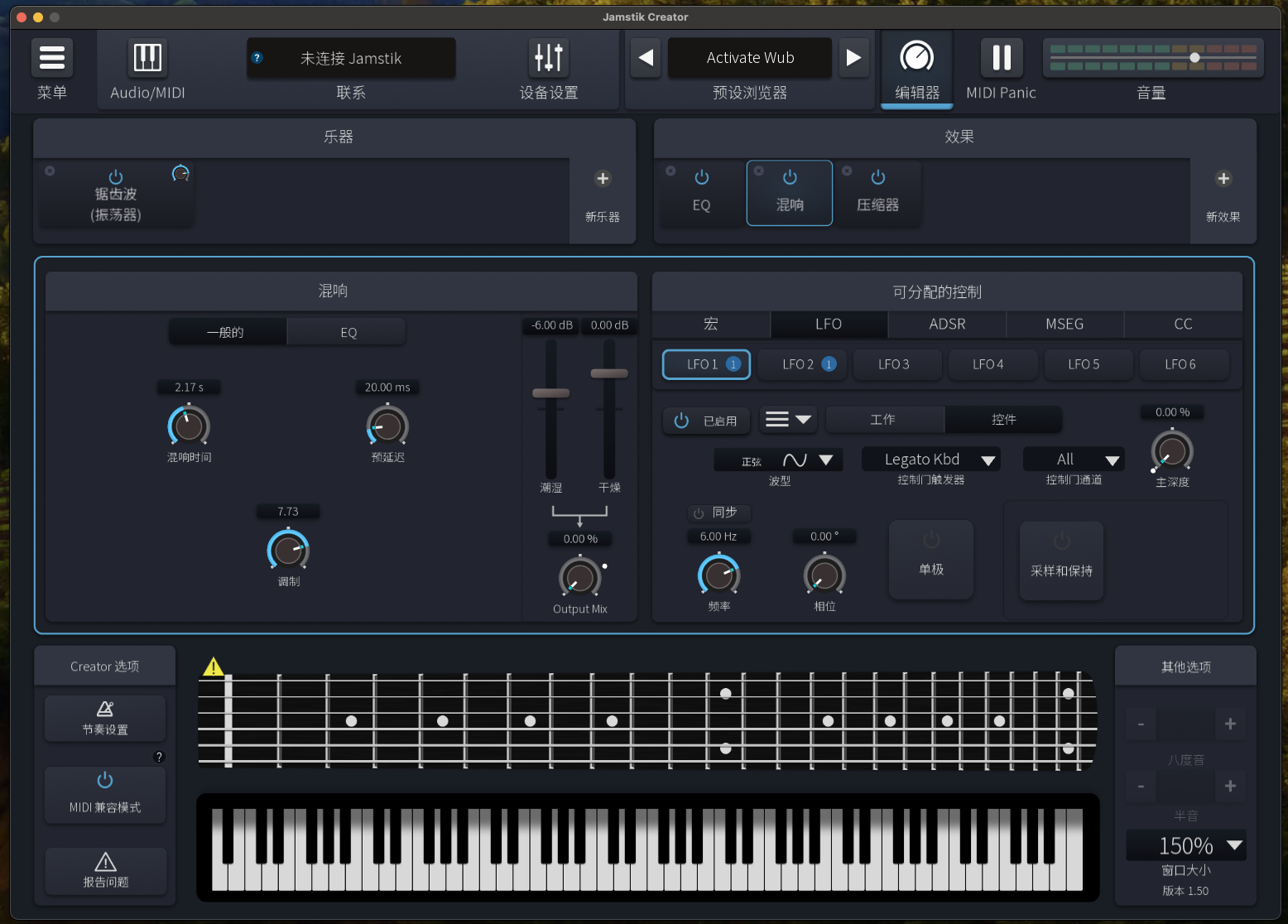Image resolution: width=1288 pixels, height=924 pixels.
Task: Open 设备设置 mixer sliders icon
Action: [548, 58]
